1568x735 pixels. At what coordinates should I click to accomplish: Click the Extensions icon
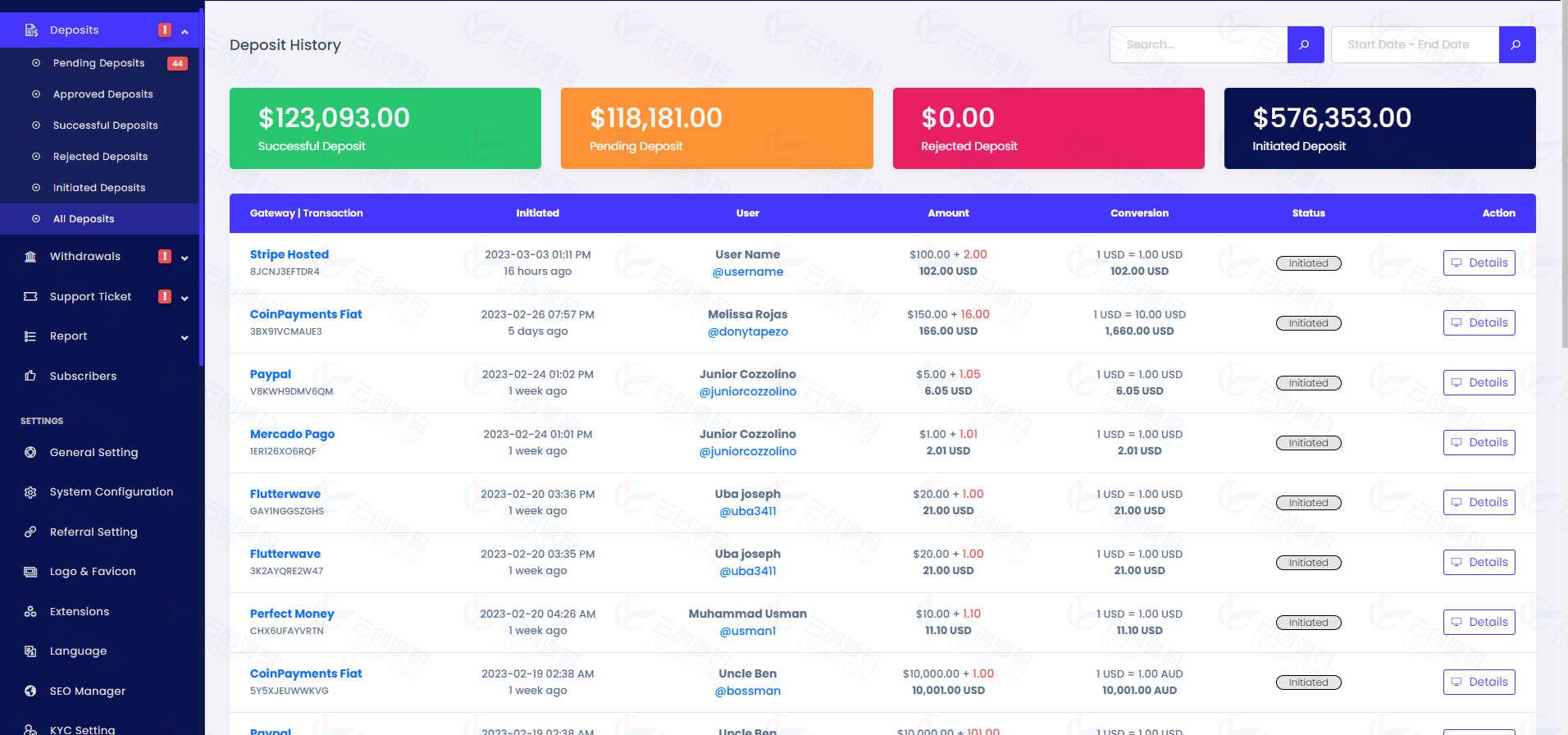point(30,611)
